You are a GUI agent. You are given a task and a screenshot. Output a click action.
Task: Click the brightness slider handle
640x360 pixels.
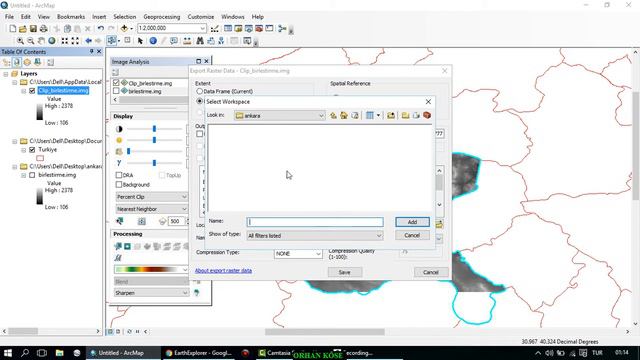coord(154,140)
